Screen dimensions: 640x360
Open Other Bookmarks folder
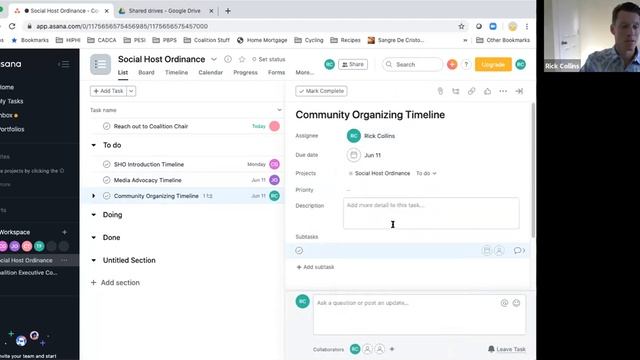point(503,40)
